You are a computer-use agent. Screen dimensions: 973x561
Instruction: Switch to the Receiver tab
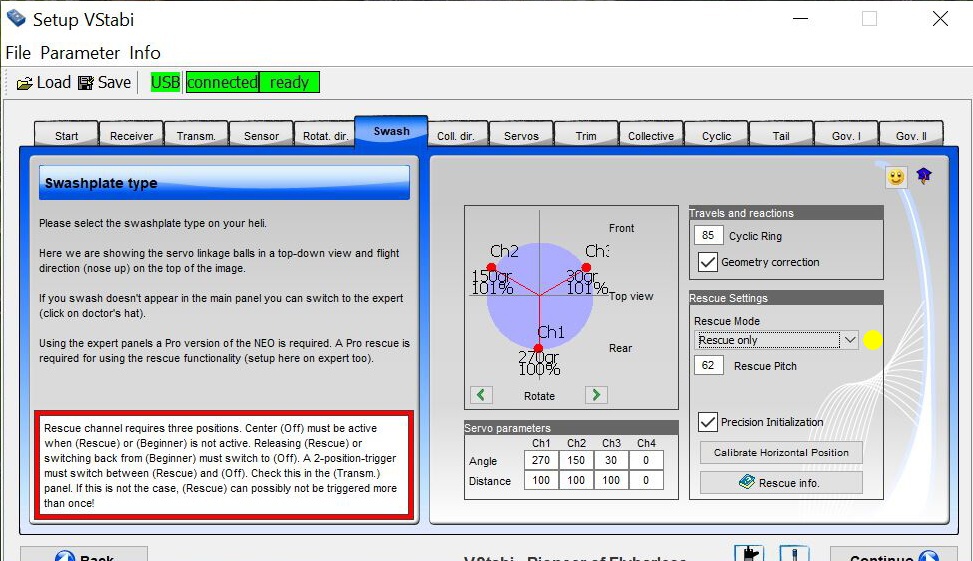point(131,136)
